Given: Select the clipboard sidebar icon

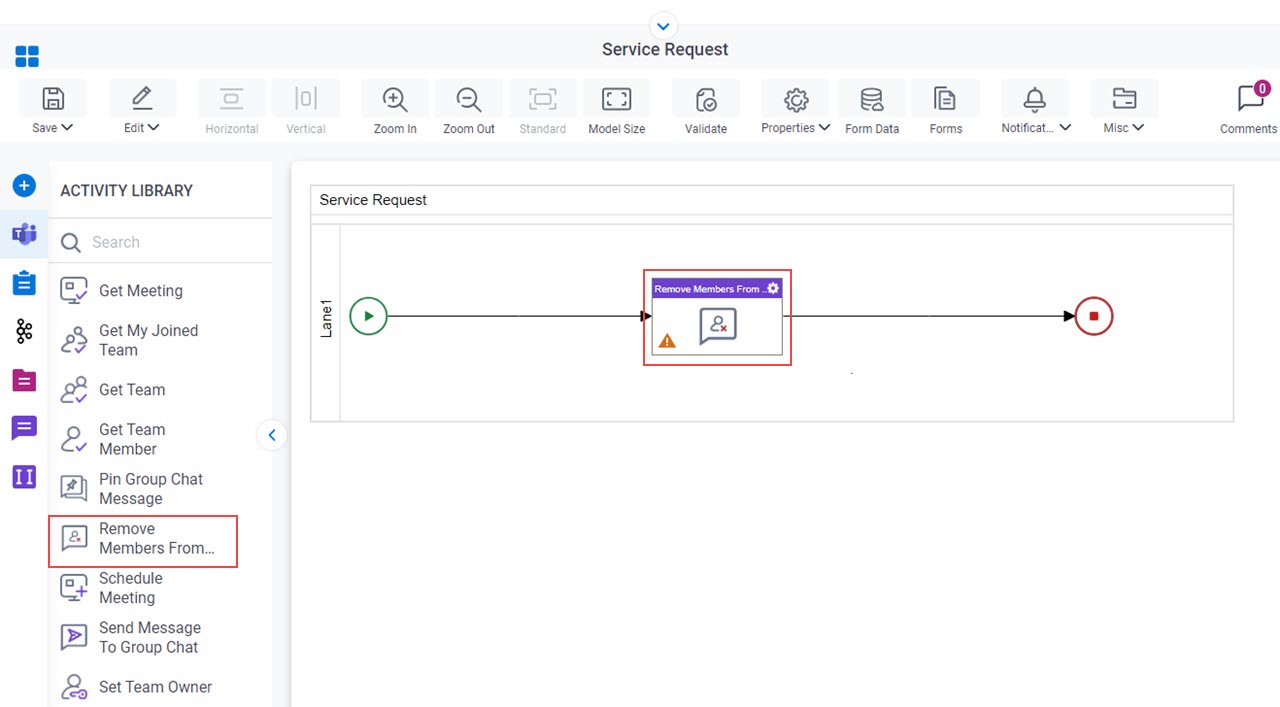Looking at the screenshot, I should tap(24, 283).
